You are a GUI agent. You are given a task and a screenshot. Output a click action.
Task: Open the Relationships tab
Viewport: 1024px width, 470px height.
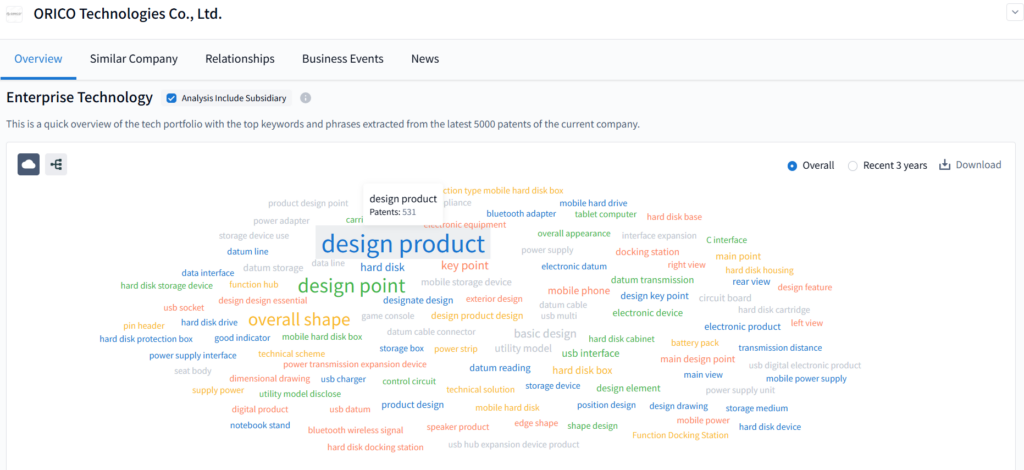click(240, 59)
